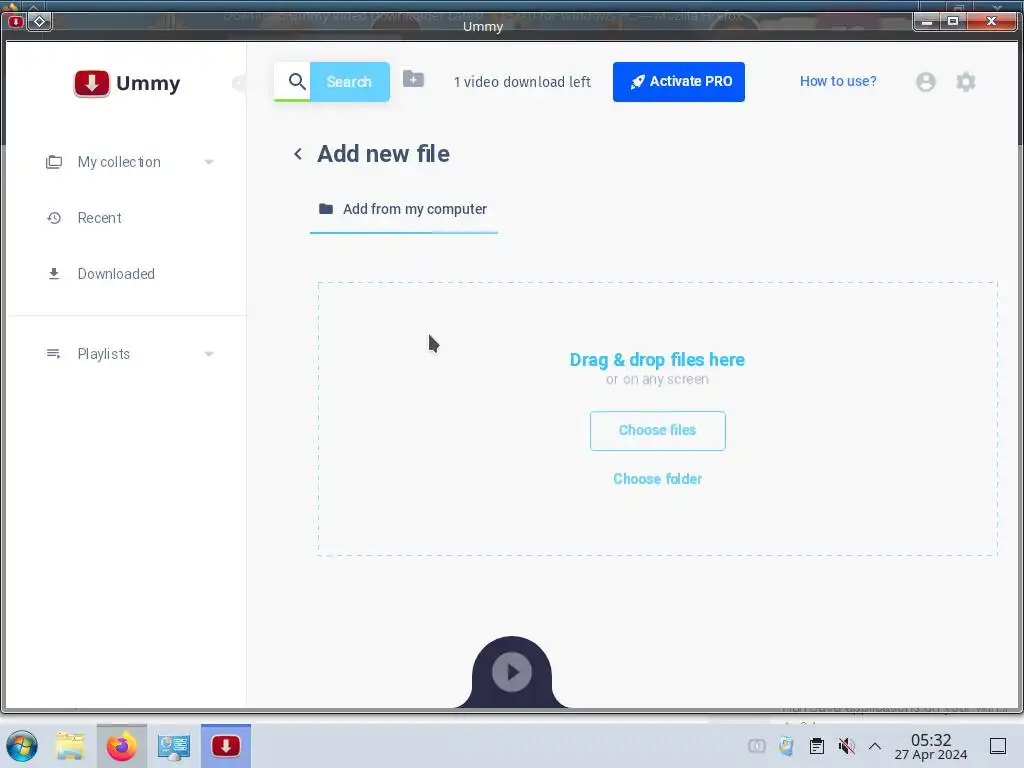This screenshot has height=768, width=1024.
Task: Click the Ummy taskbar icon
Action: click(226, 746)
